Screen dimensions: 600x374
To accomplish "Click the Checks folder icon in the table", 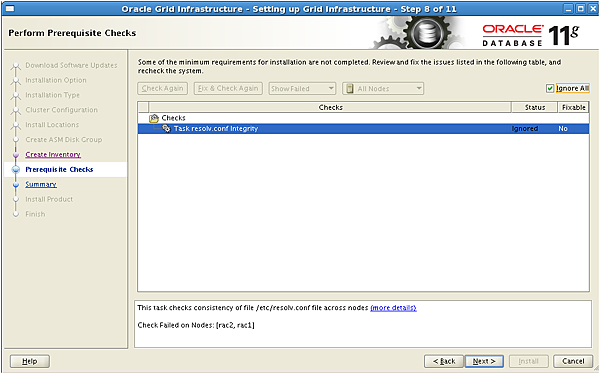I will tap(154, 118).
